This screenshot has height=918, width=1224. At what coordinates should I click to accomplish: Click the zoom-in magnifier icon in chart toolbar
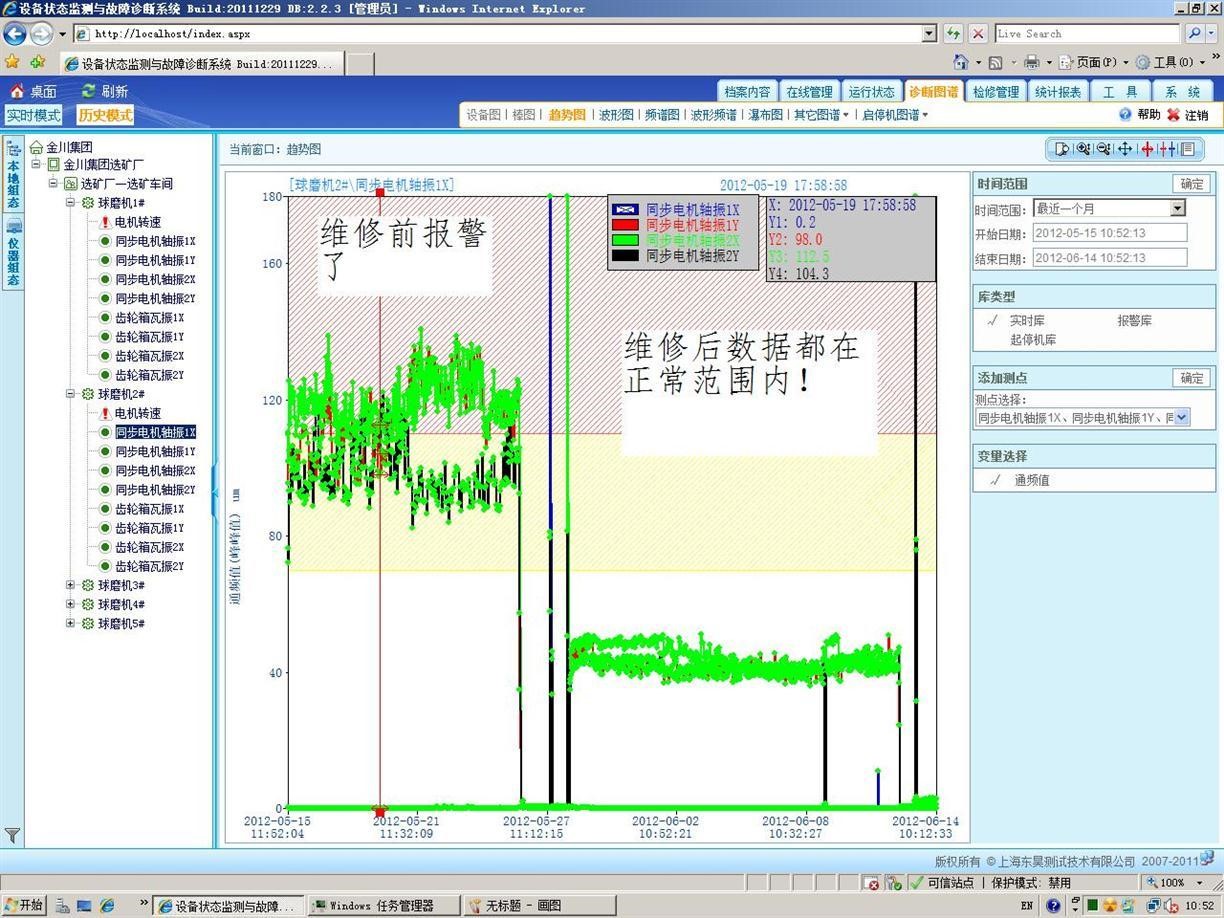[1082, 149]
